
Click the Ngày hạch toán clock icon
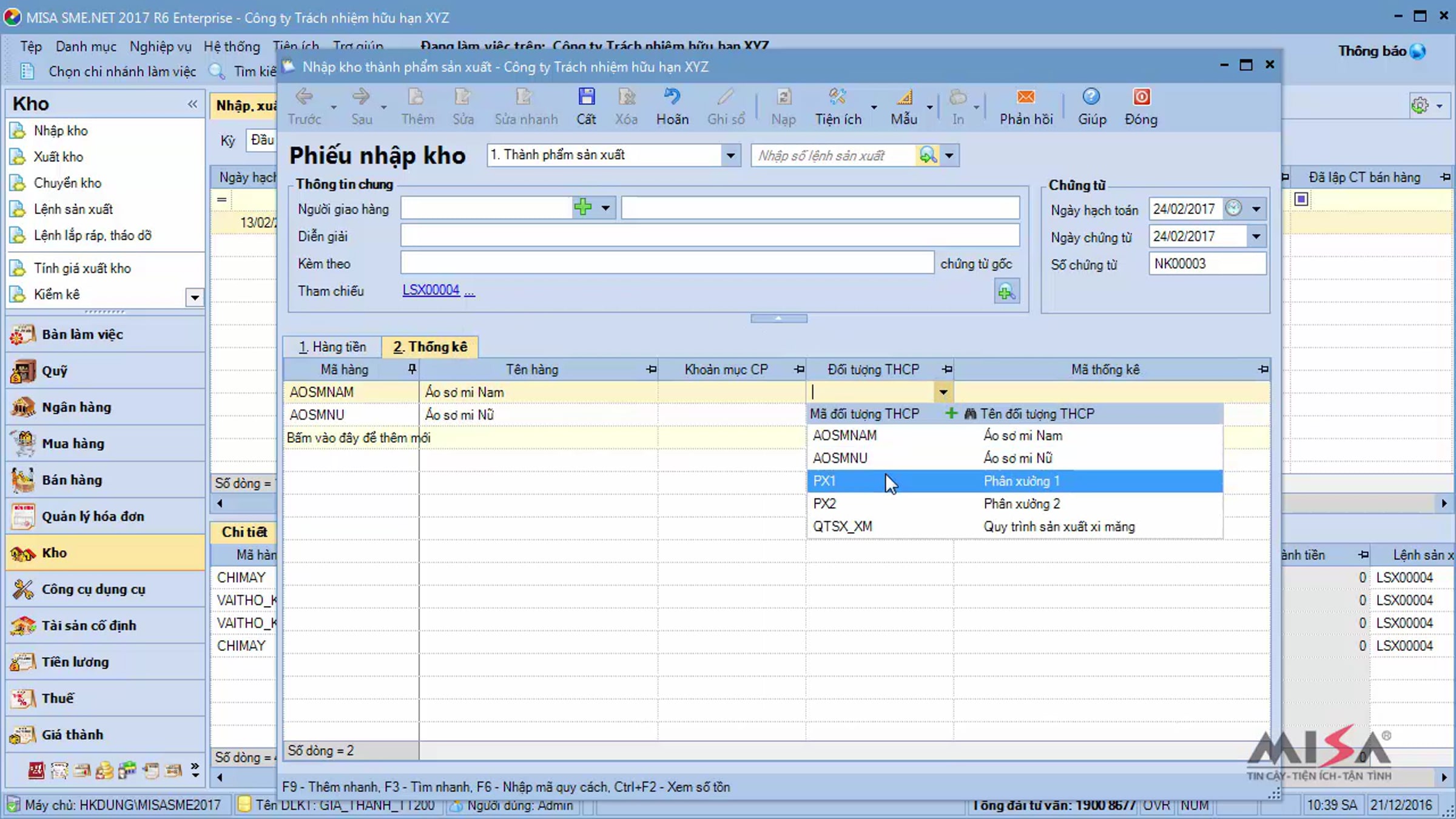point(1233,208)
